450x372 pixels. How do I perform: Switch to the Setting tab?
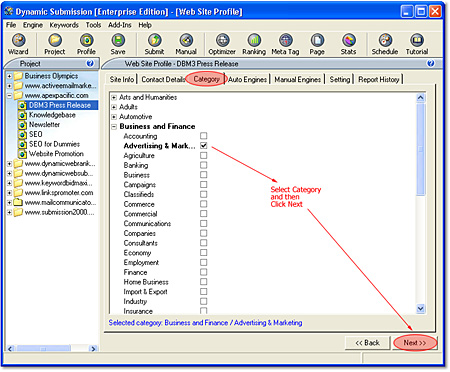point(340,79)
